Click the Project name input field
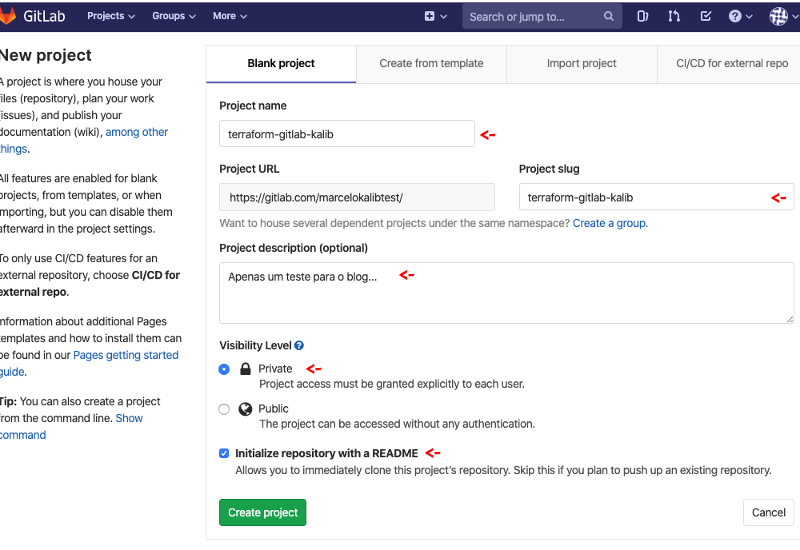This screenshot has height=550, width=800. point(347,134)
